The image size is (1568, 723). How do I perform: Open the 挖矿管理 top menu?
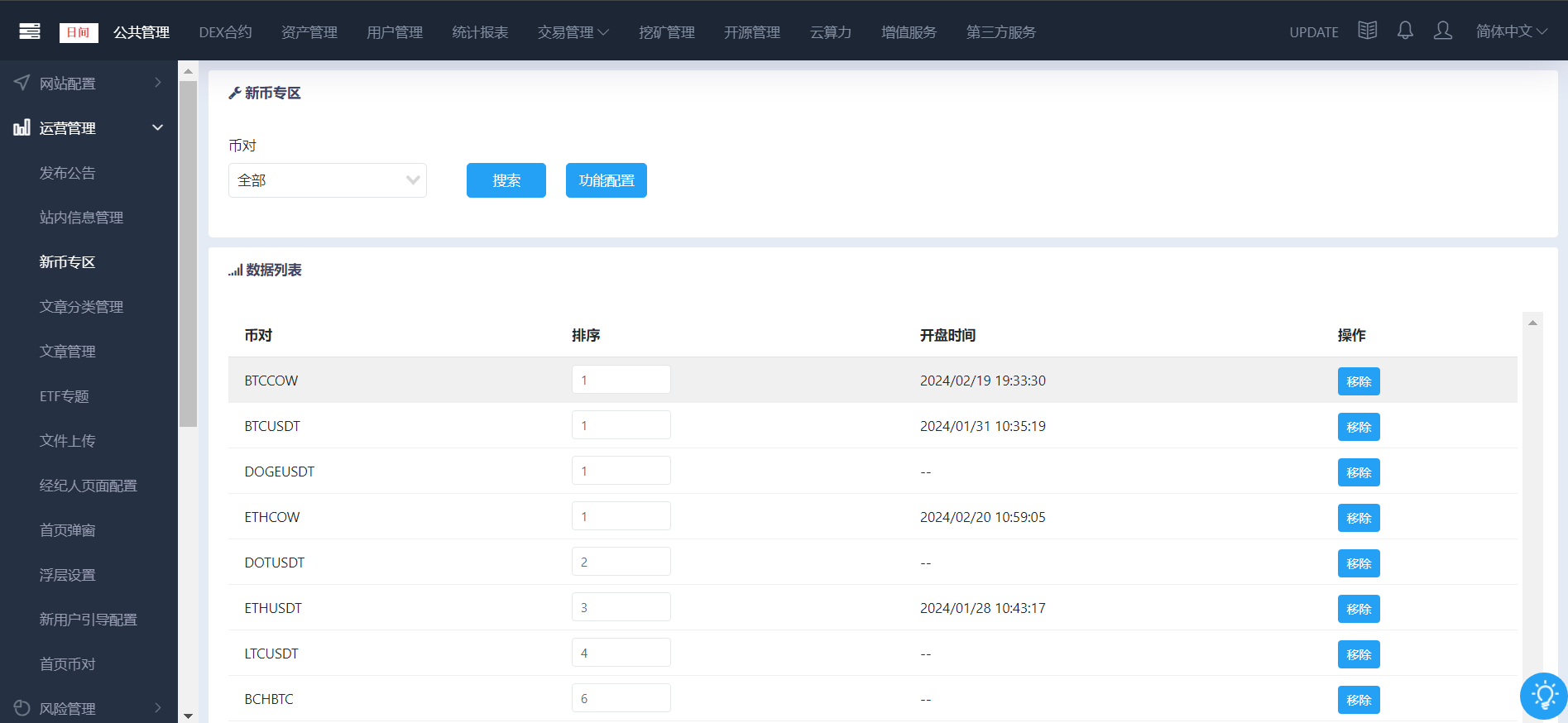667,32
